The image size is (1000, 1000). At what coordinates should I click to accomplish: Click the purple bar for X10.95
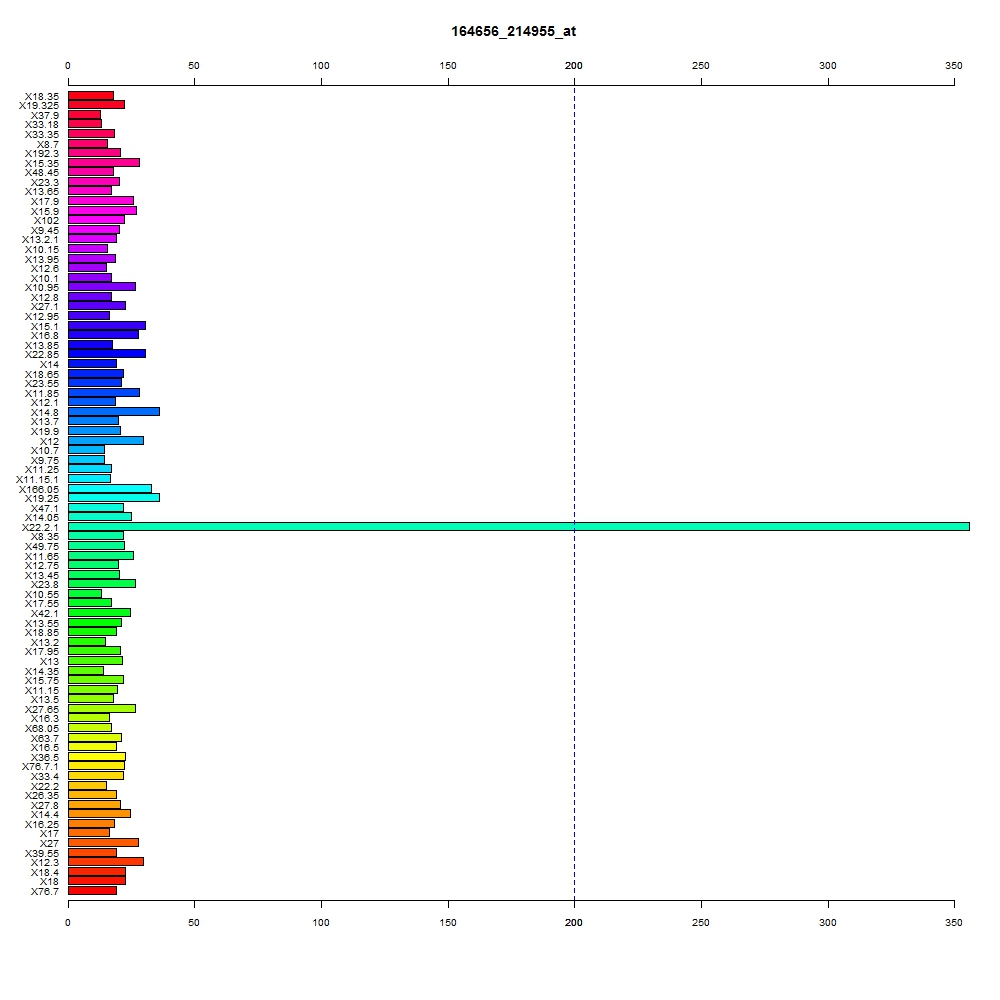click(102, 287)
